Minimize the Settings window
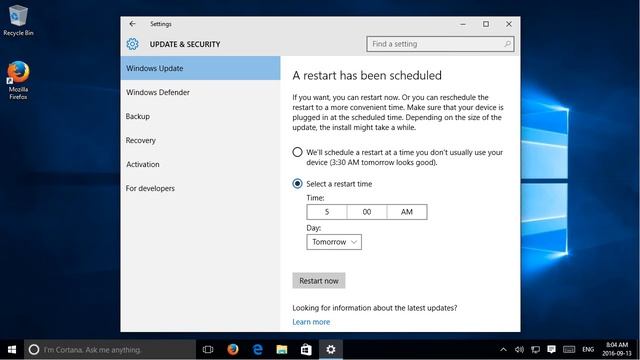 463,24
